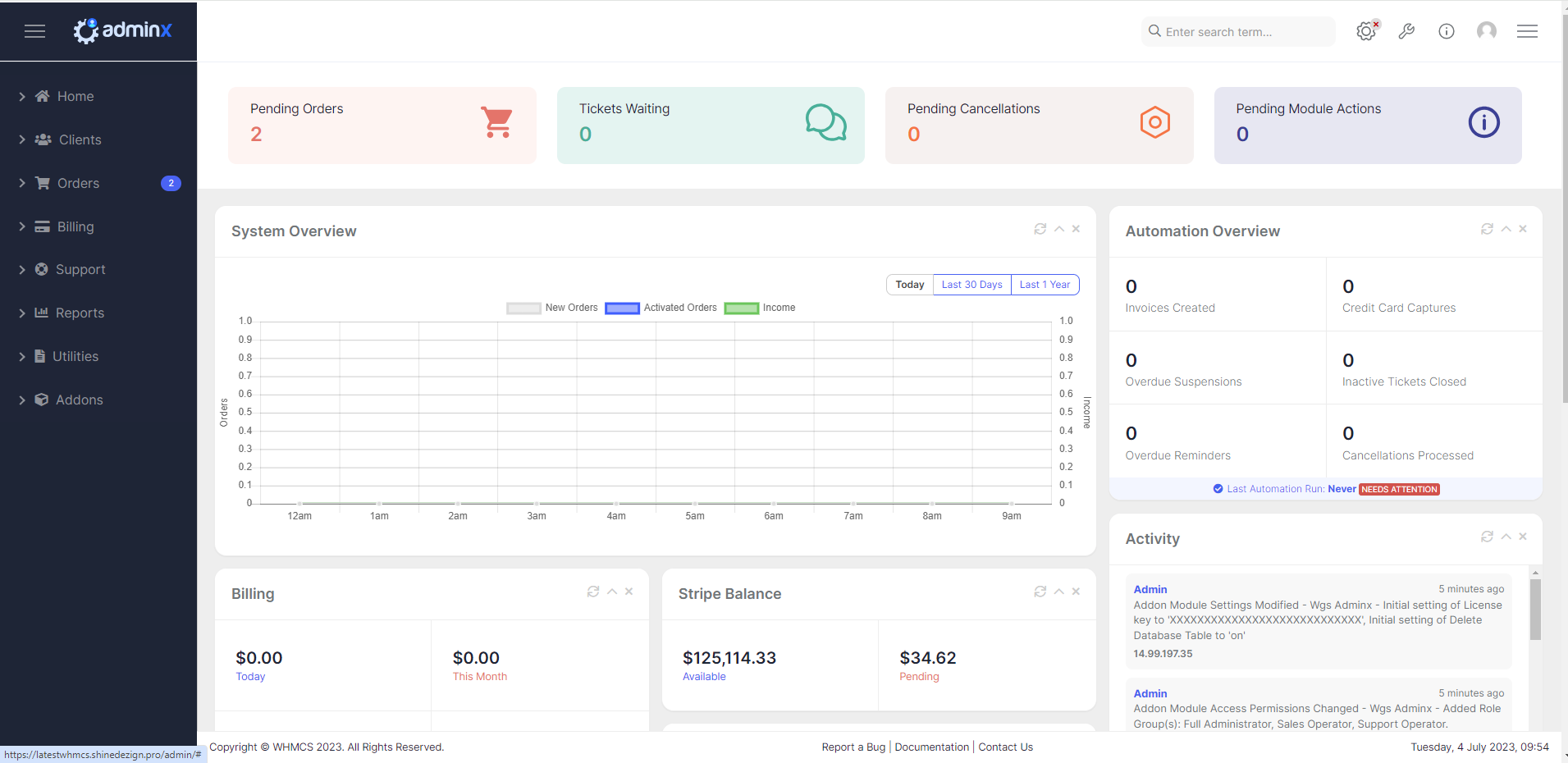Switch chart to Last 30 Days
Screen dimensions: 1568x763
tap(971, 285)
